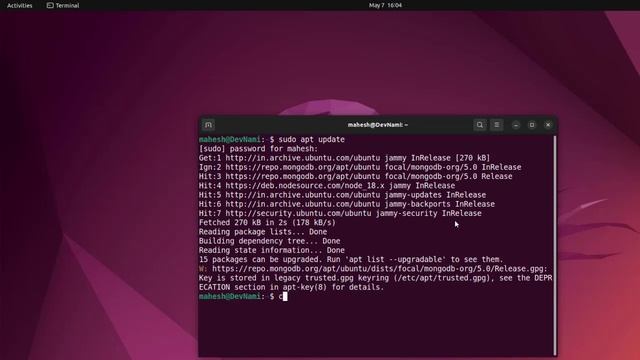The image size is (640, 360).
Task: Open the Terminal app menu in top bar
Action: pos(63,5)
